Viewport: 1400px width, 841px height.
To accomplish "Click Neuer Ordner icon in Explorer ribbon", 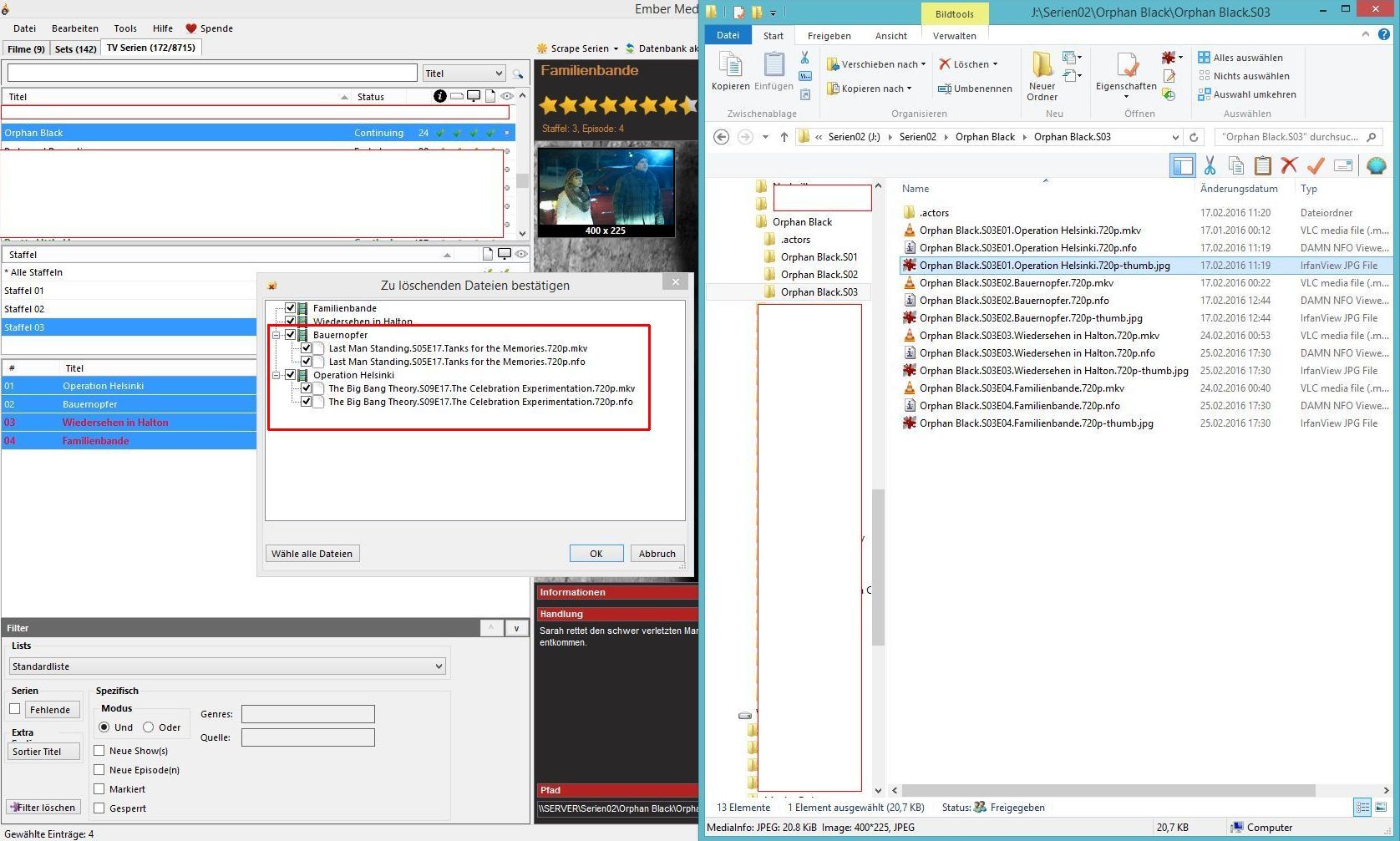I will (1042, 65).
